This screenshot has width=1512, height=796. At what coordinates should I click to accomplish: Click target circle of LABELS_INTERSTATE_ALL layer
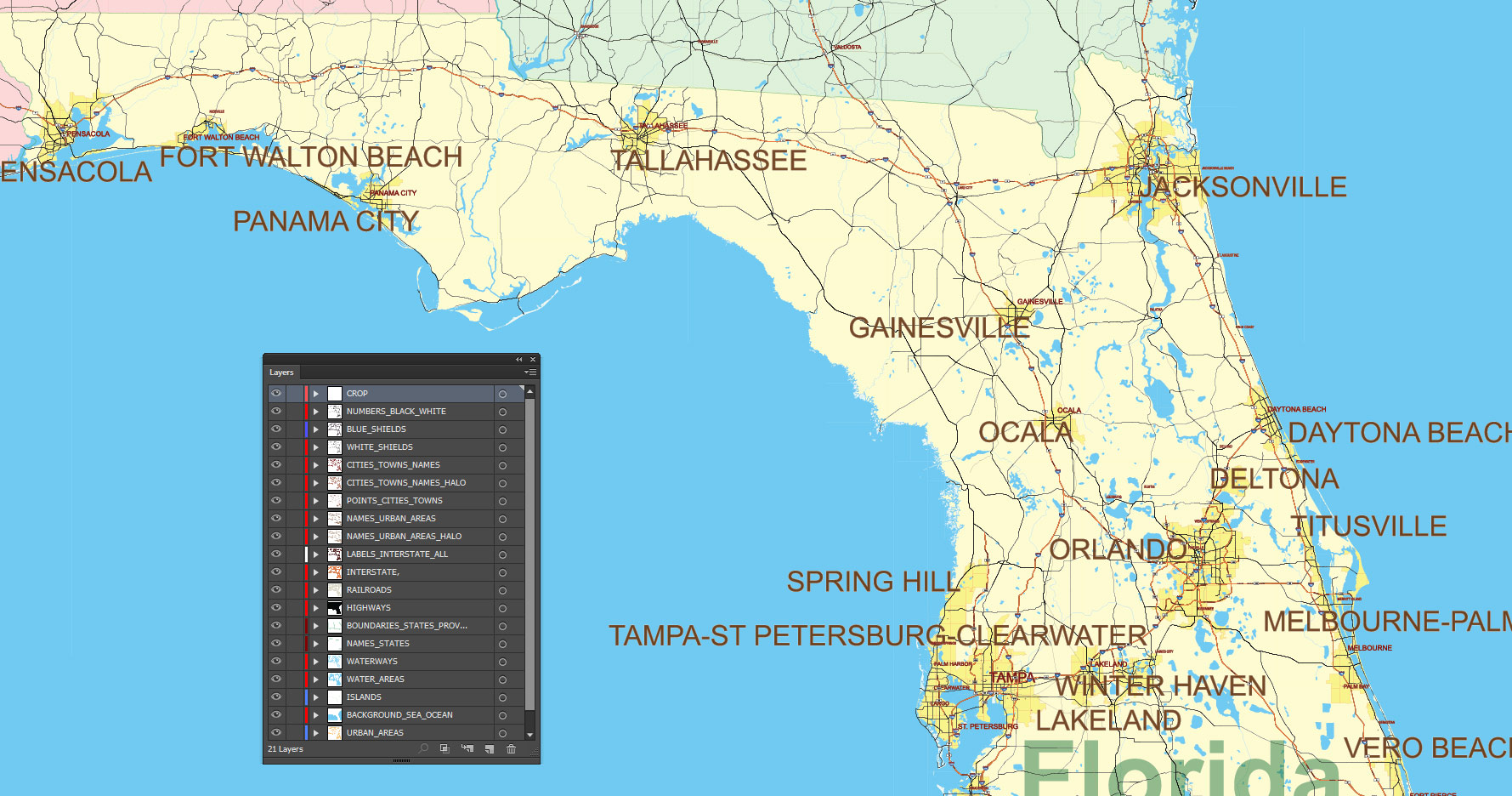[502, 554]
